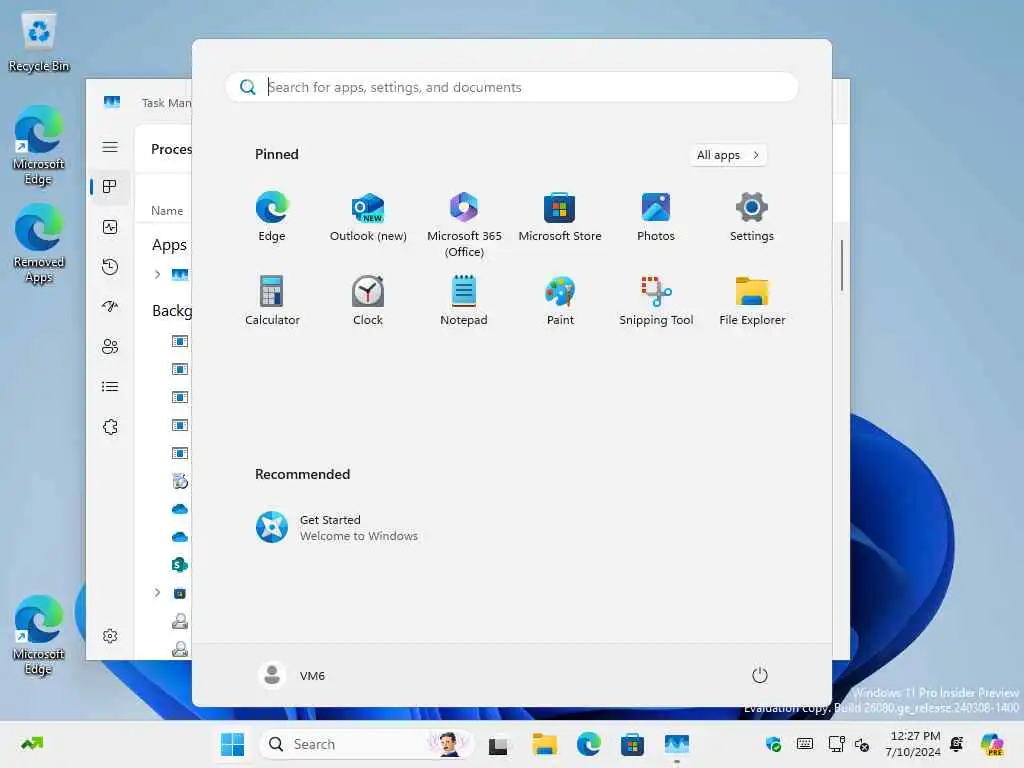The width and height of the screenshot is (1024, 768).
Task: Open Get Started recommended item
Action: pyautogui.click(x=337, y=528)
